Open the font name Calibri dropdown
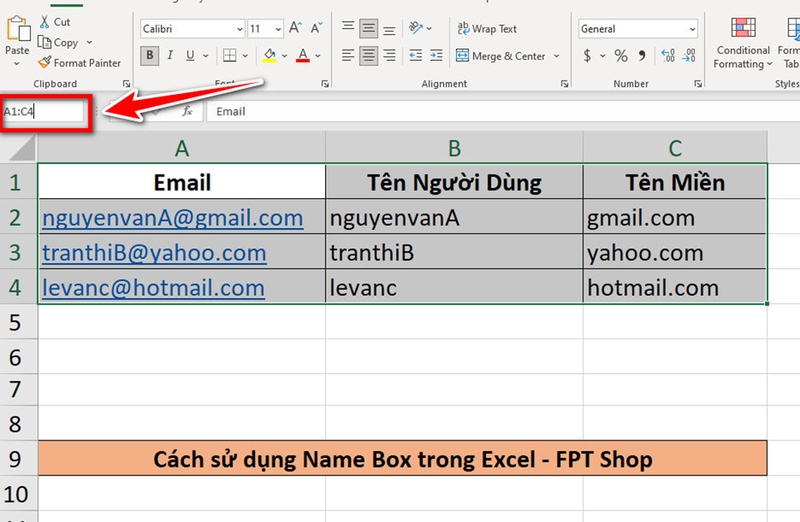800x522 pixels. [x=239, y=29]
